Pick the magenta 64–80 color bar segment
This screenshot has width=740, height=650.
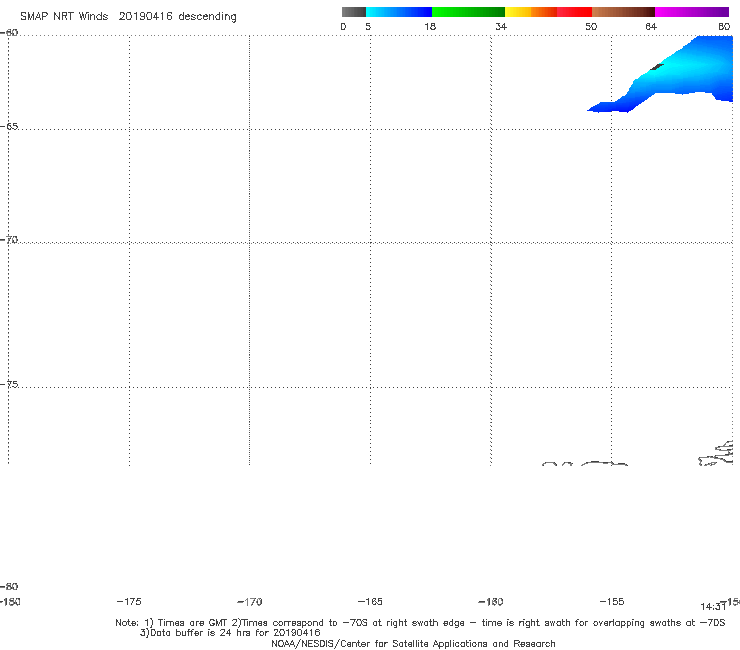pyautogui.click(x=692, y=12)
